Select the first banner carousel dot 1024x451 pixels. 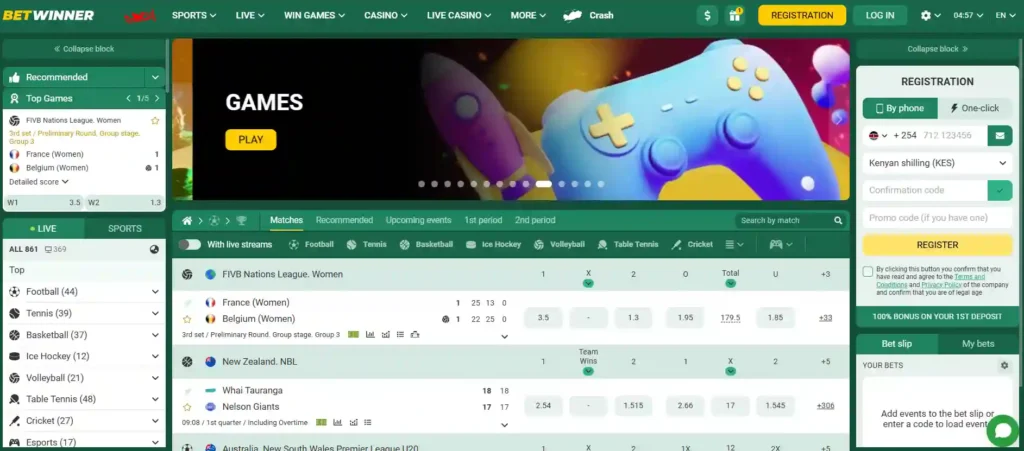coord(421,184)
